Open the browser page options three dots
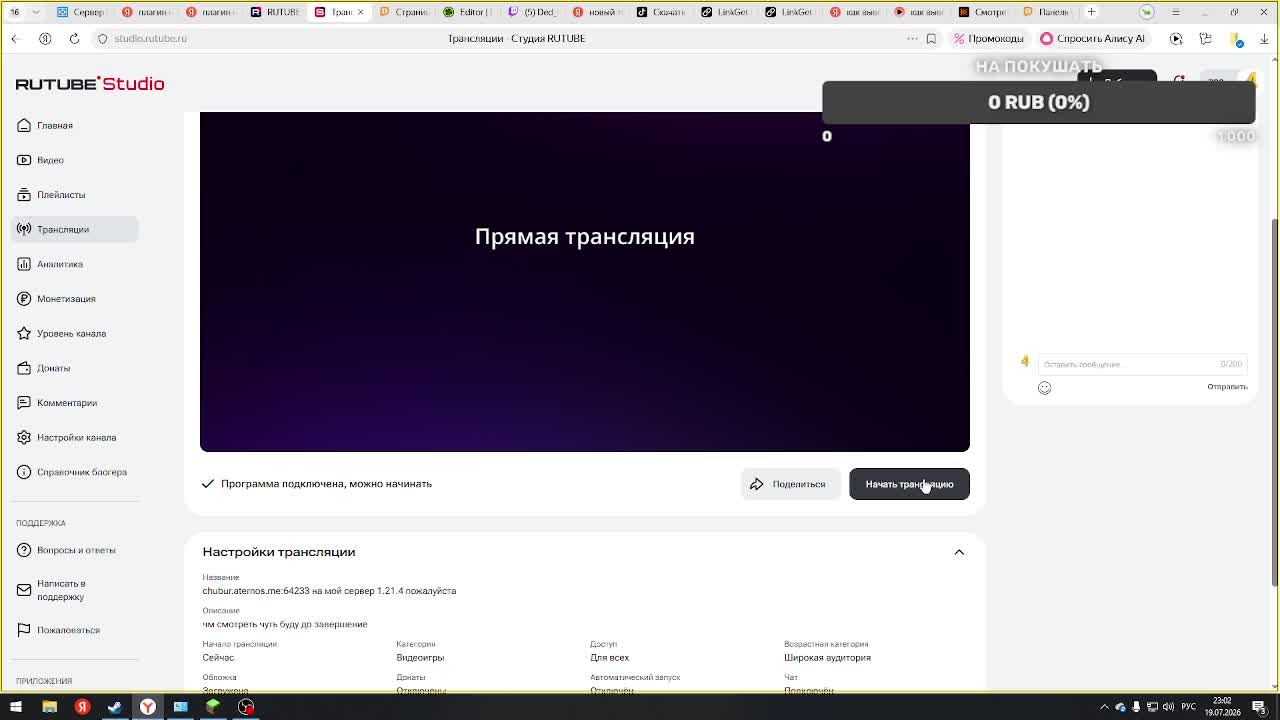The image size is (1280, 720). [x=912, y=38]
